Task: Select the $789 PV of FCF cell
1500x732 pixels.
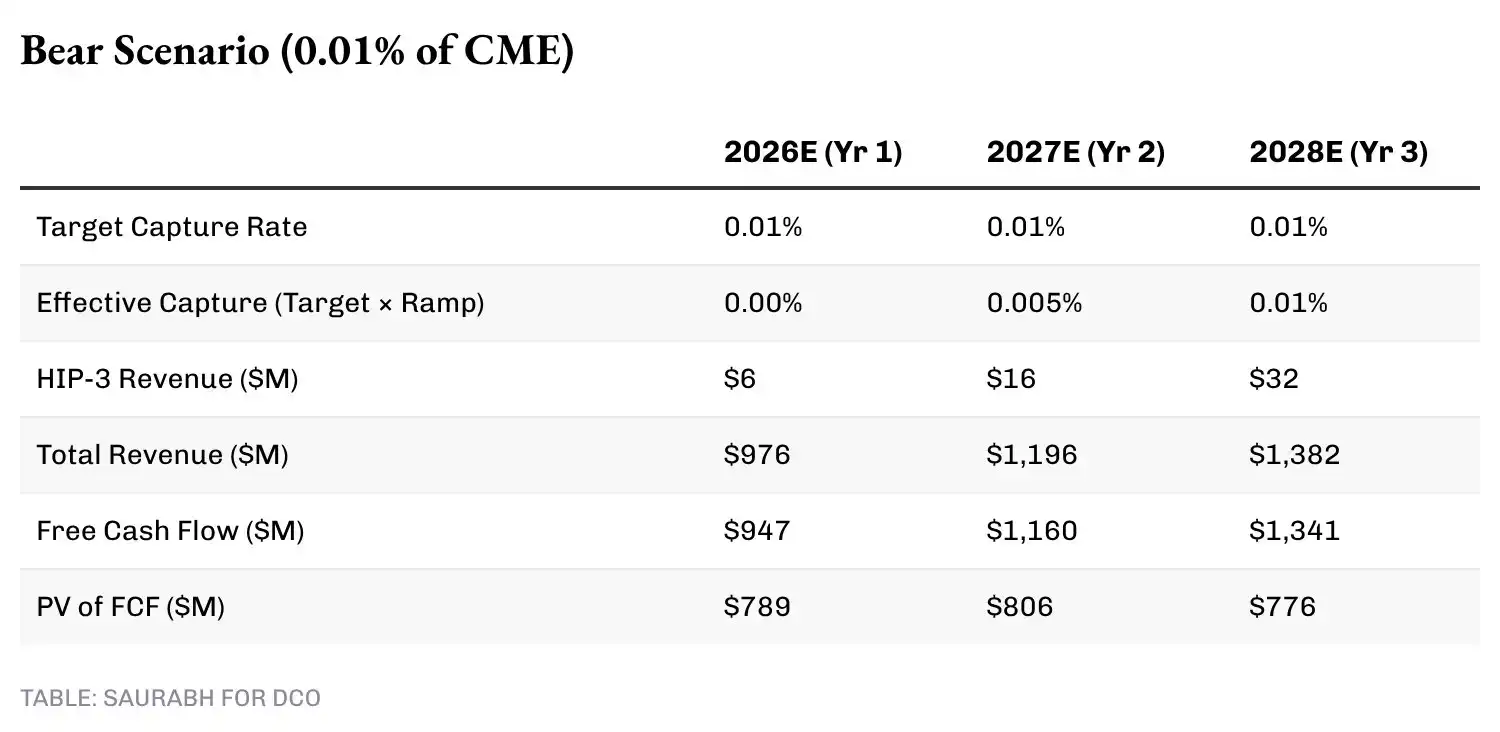Action: point(757,606)
